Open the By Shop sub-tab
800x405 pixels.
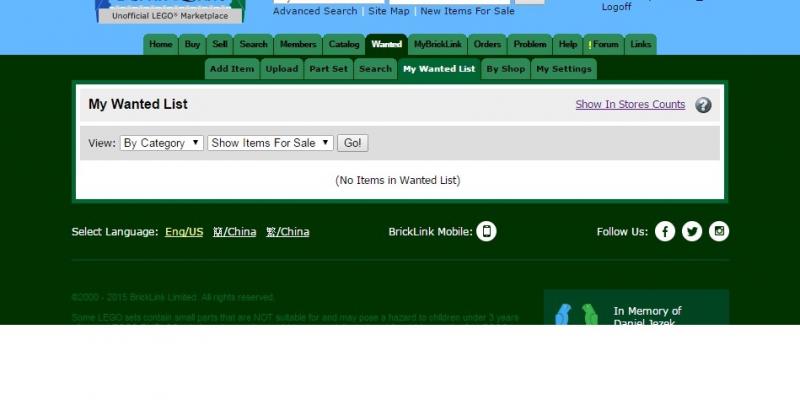pyautogui.click(x=505, y=69)
